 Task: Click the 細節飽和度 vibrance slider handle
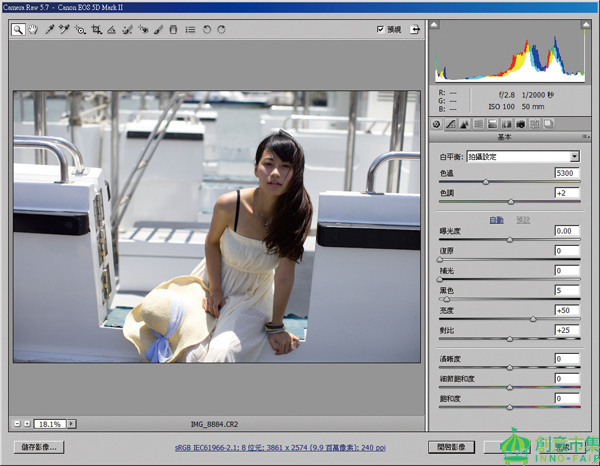[x=510, y=388]
